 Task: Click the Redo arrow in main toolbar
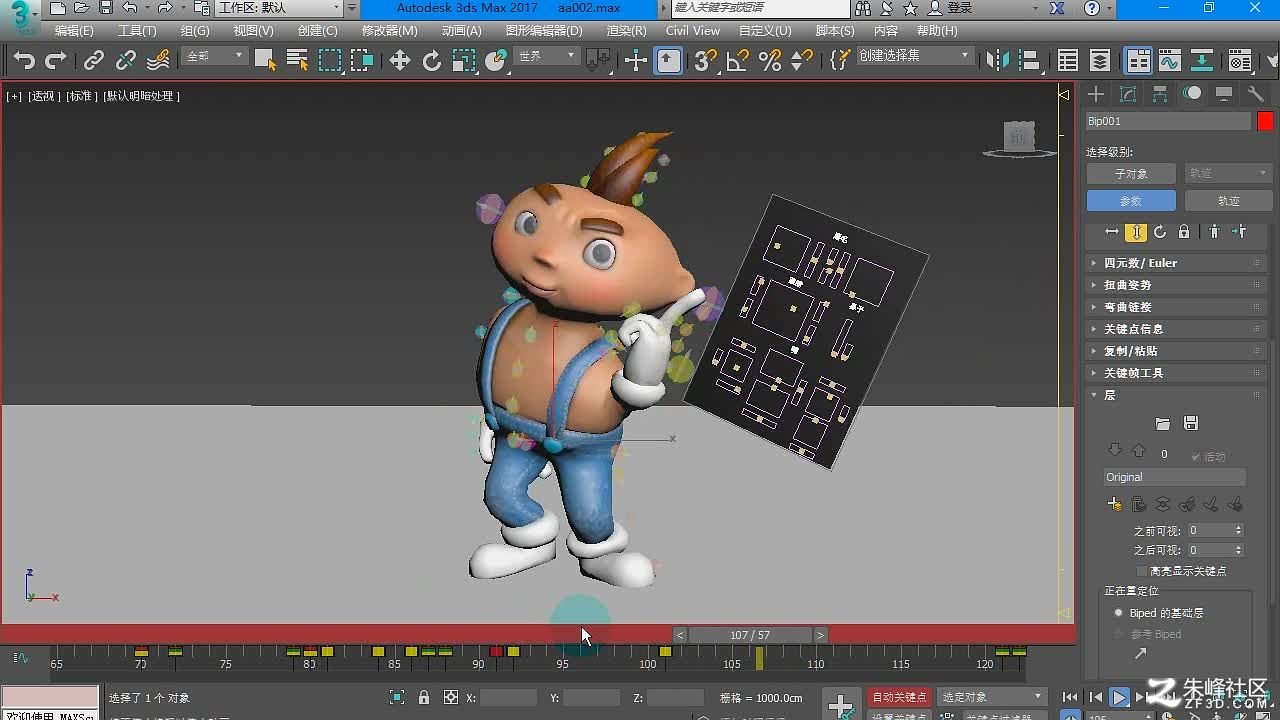(56, 61)
